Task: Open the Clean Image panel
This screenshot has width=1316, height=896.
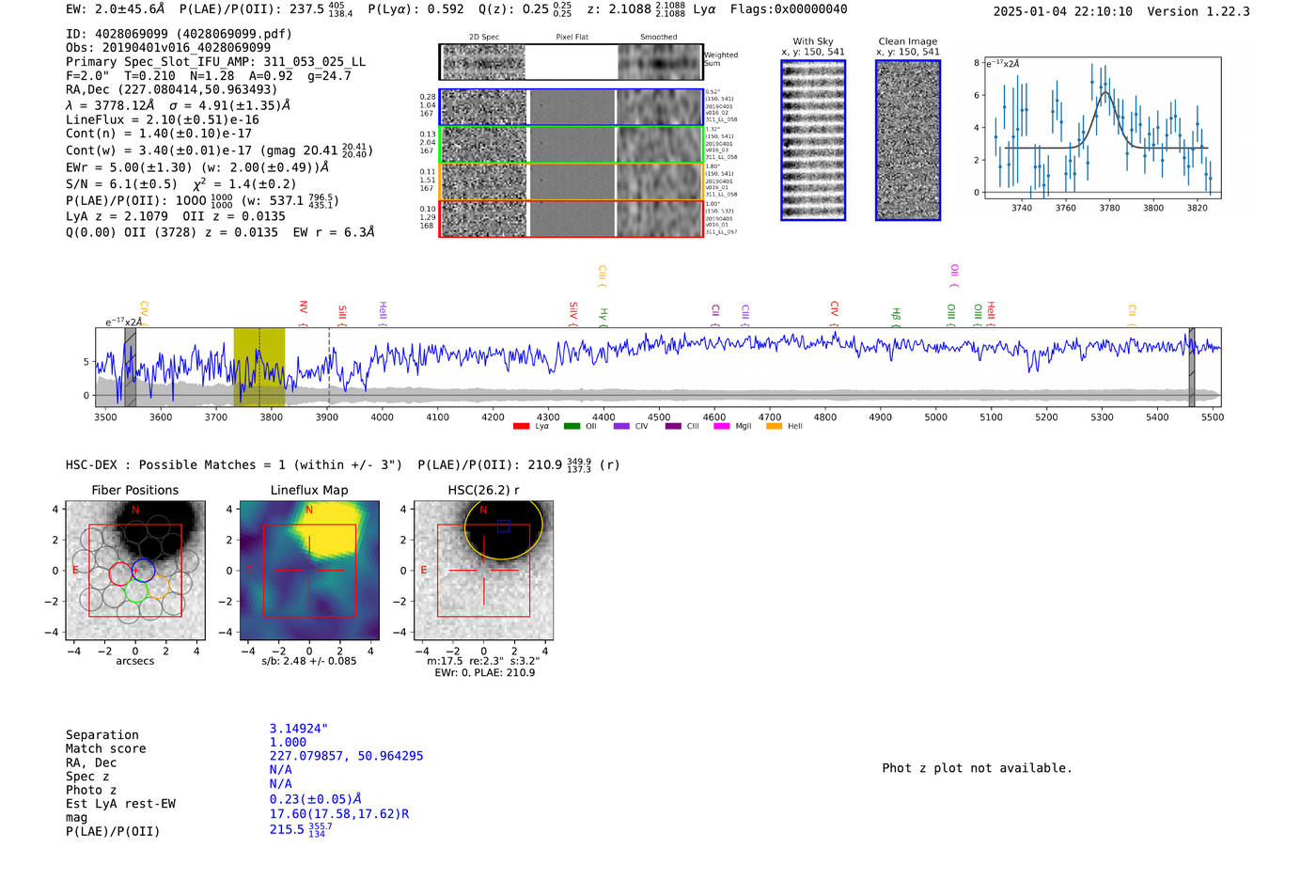Action: [908, 140]
